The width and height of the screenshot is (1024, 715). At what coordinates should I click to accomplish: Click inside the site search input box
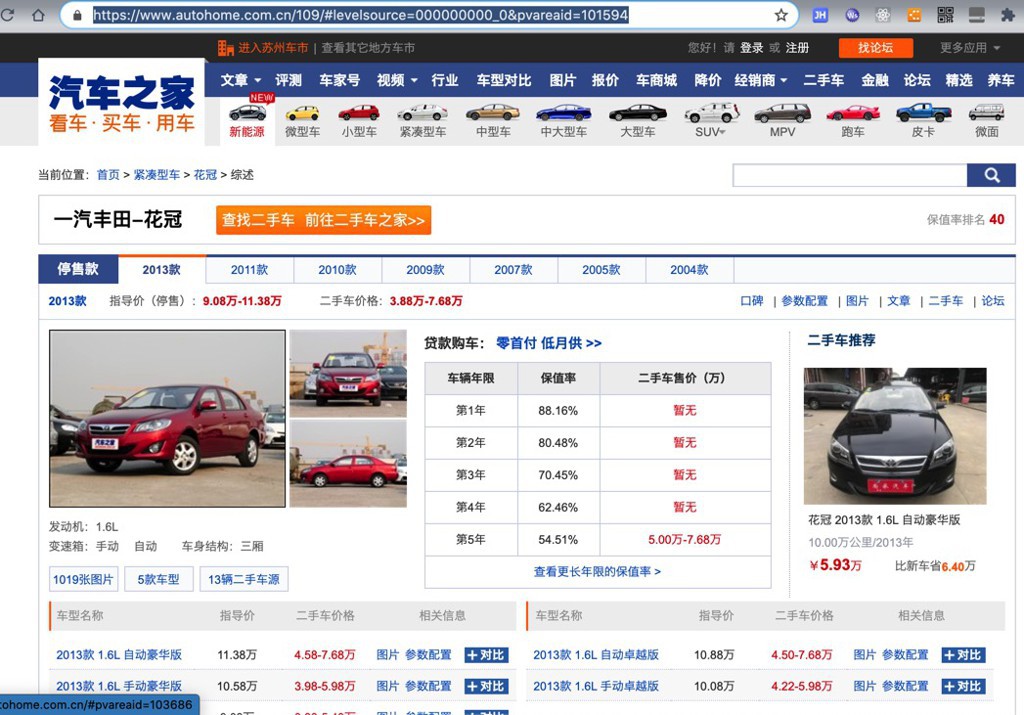tap(850, 175)
